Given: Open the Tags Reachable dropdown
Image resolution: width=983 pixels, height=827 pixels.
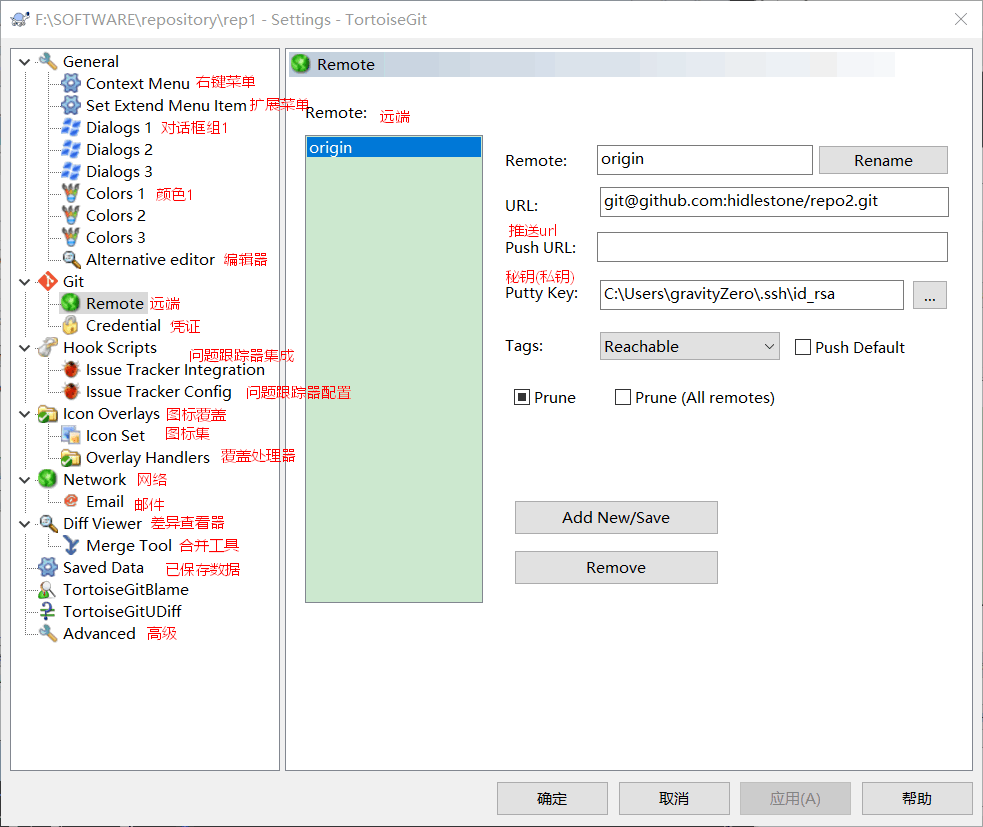Looking at the screenshot, I should (x=690, y=346).
